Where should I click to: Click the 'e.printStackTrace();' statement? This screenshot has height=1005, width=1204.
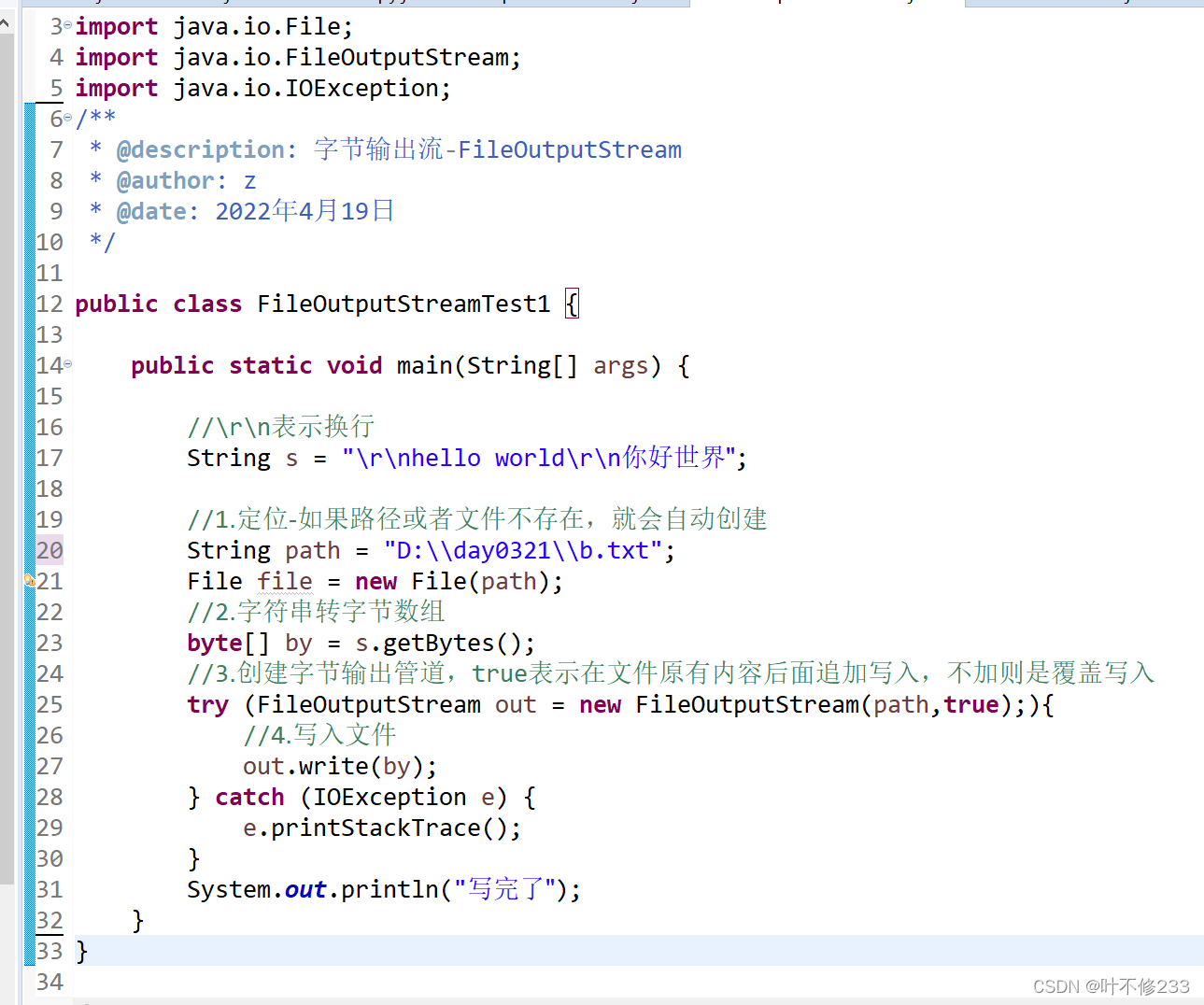click(382, 828)
